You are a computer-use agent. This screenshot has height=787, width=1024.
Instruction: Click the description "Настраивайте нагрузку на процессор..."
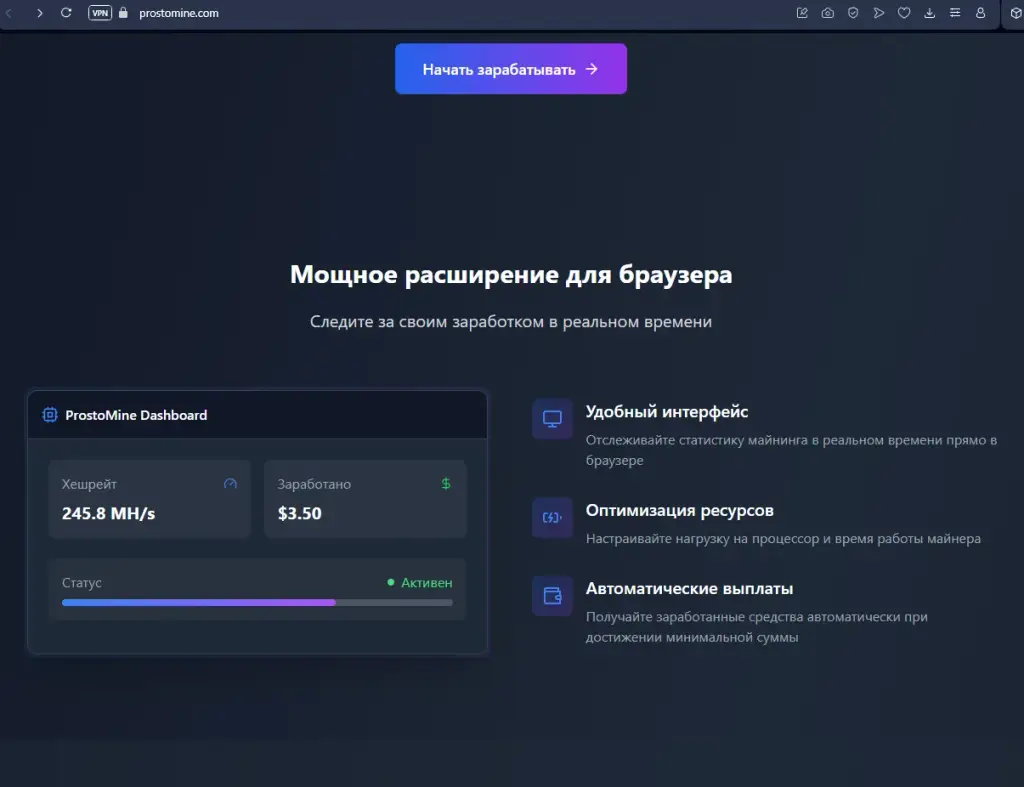point(783,539)
